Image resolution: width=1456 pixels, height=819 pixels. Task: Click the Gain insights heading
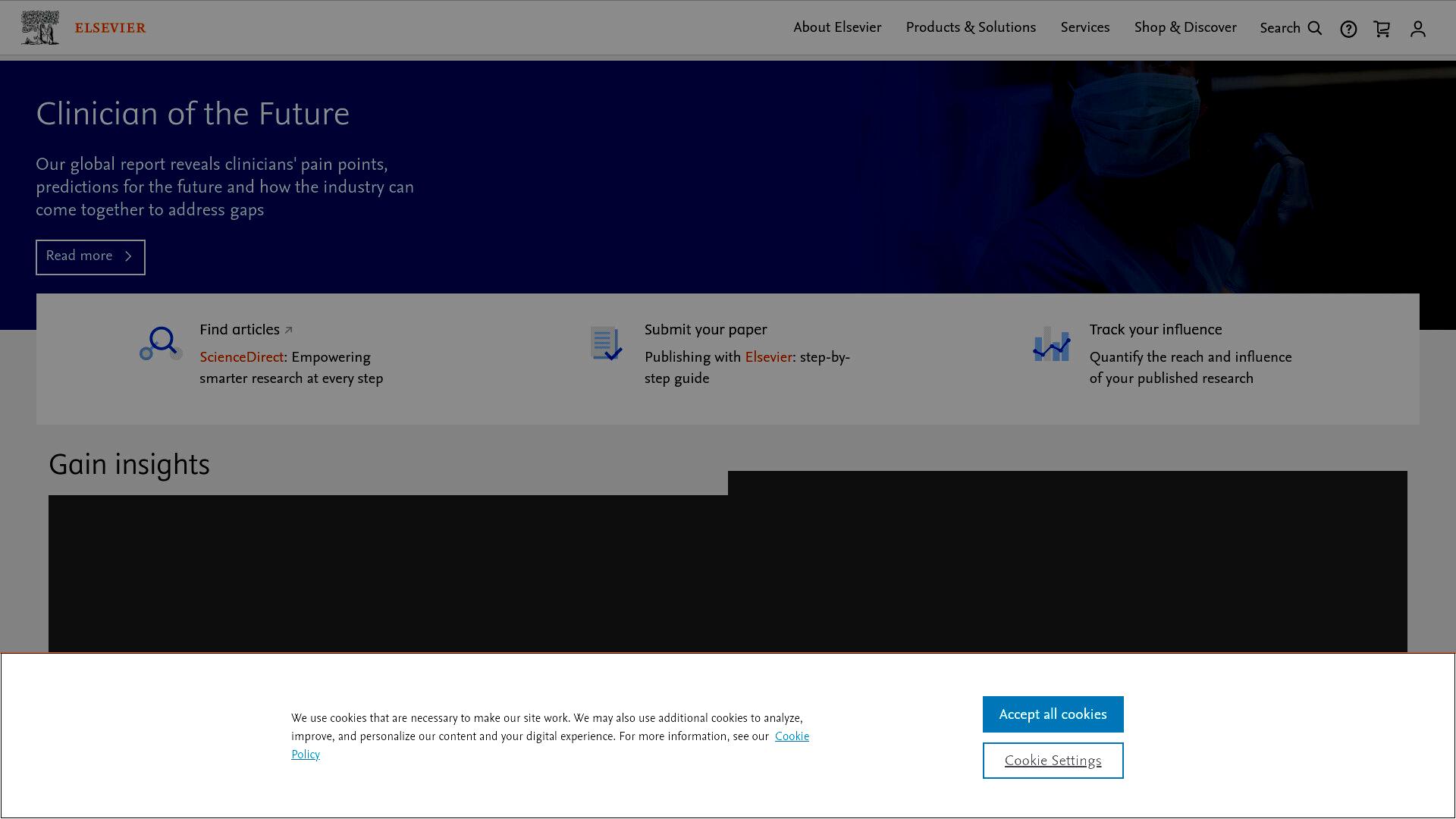[x=129, y=465]
